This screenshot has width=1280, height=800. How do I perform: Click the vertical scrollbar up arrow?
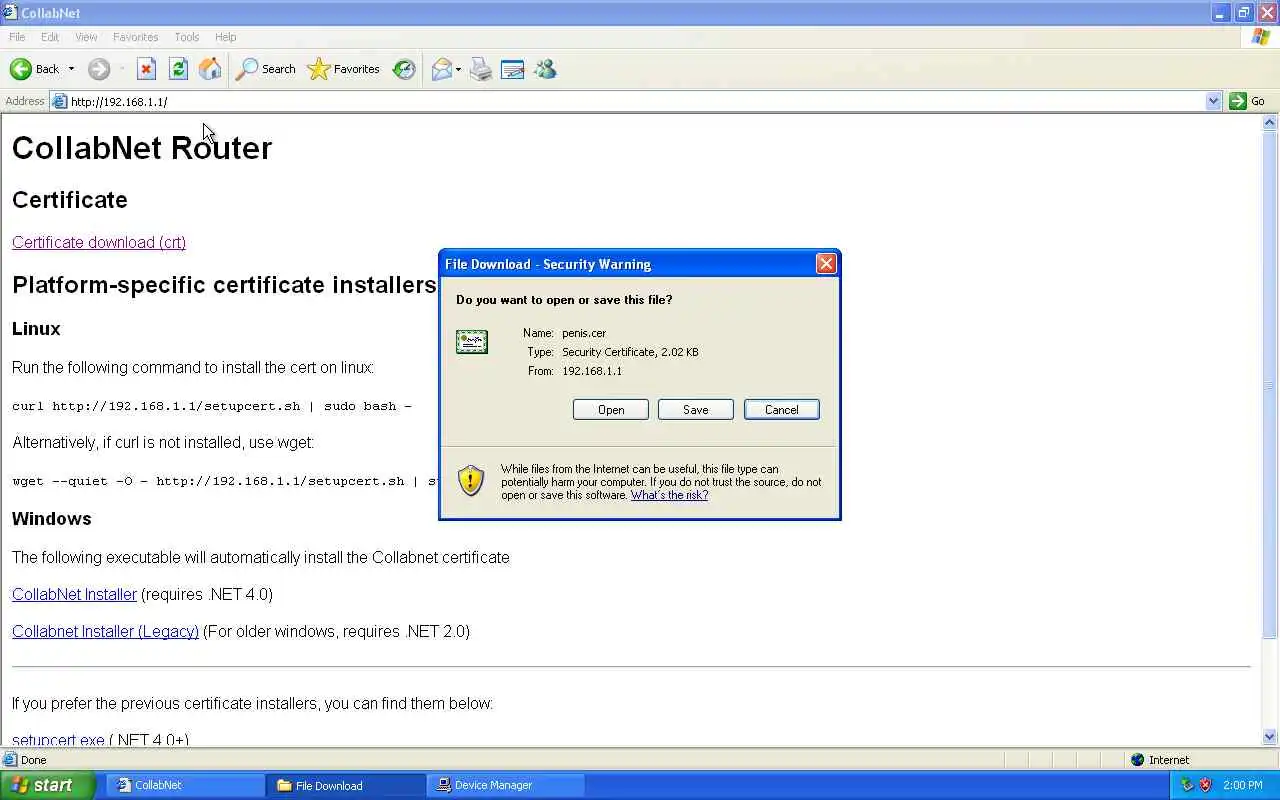point(1270,123)
